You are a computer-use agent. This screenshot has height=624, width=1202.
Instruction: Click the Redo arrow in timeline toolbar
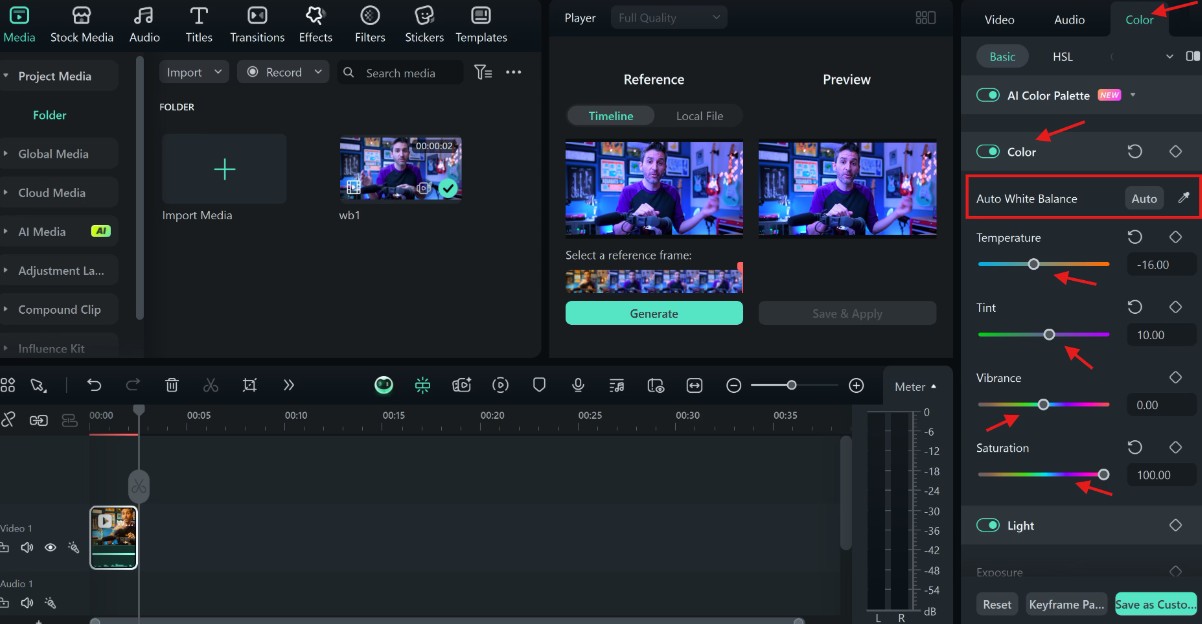point(133,385)
